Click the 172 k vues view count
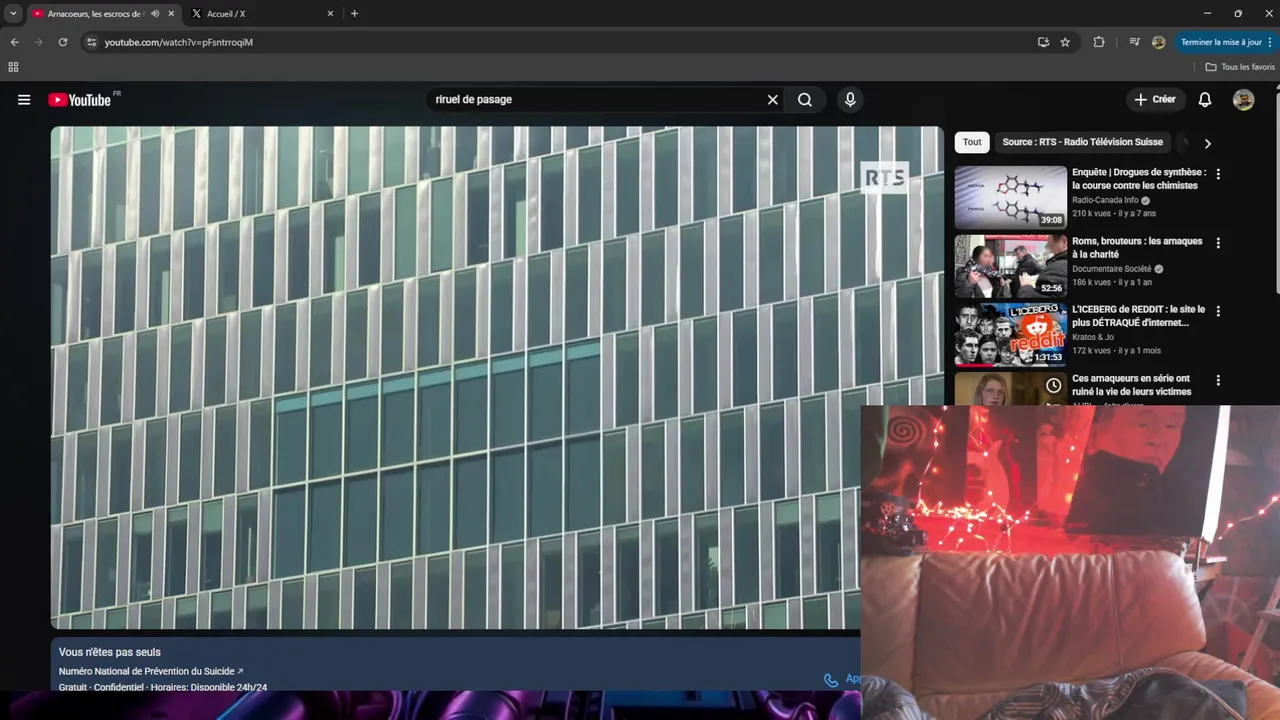The height and width of the screenshot is (720, 1280). (1091, 351)
